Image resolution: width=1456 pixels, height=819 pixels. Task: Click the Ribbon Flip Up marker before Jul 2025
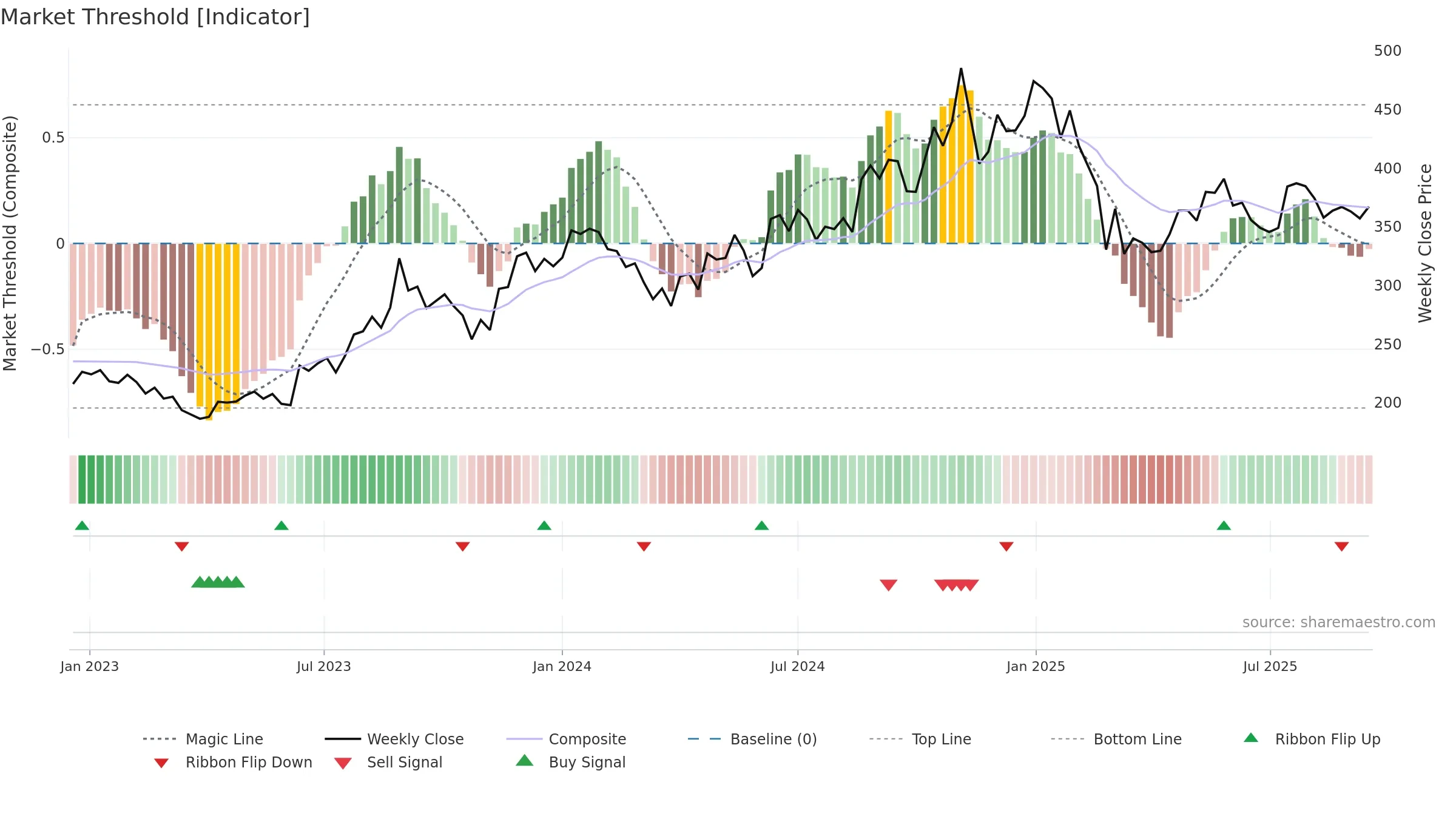click(x=1224, y=525)
